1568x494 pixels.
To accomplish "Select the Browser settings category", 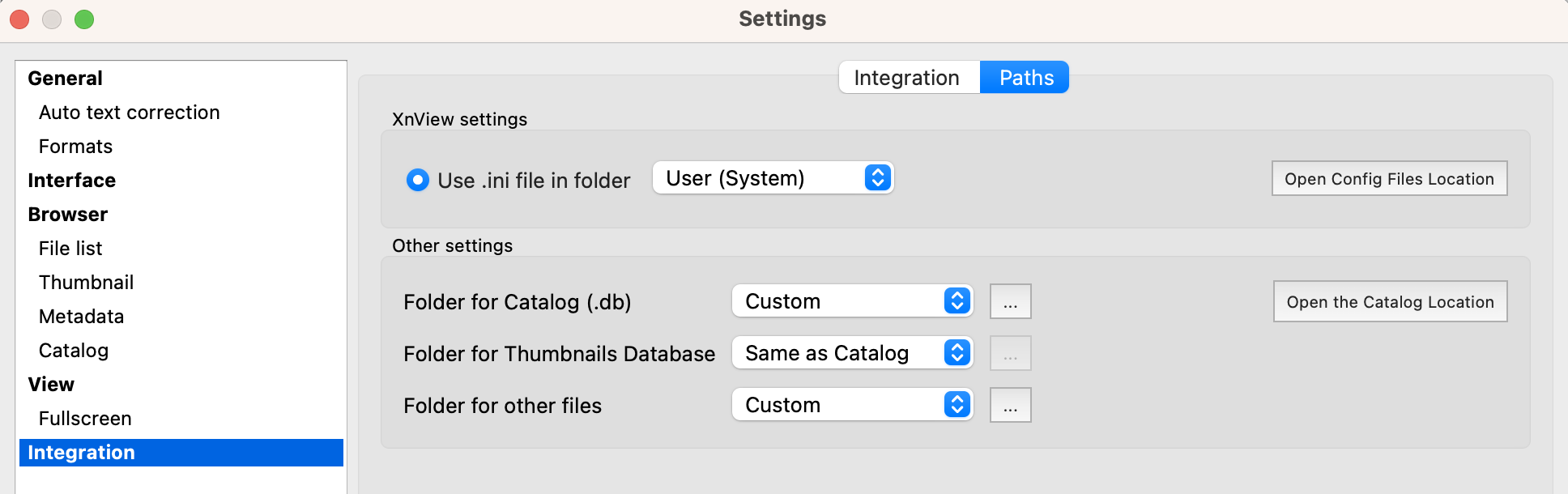I will pos(68,215).
